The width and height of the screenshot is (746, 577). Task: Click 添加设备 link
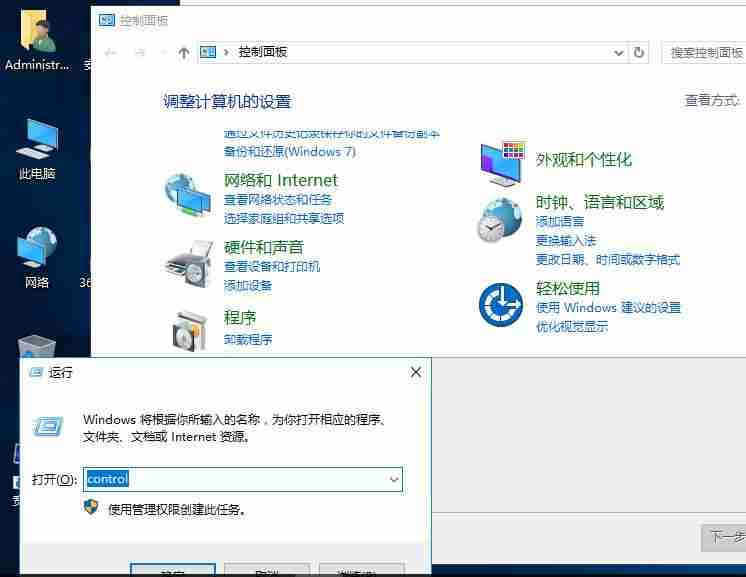click(248, 285)
